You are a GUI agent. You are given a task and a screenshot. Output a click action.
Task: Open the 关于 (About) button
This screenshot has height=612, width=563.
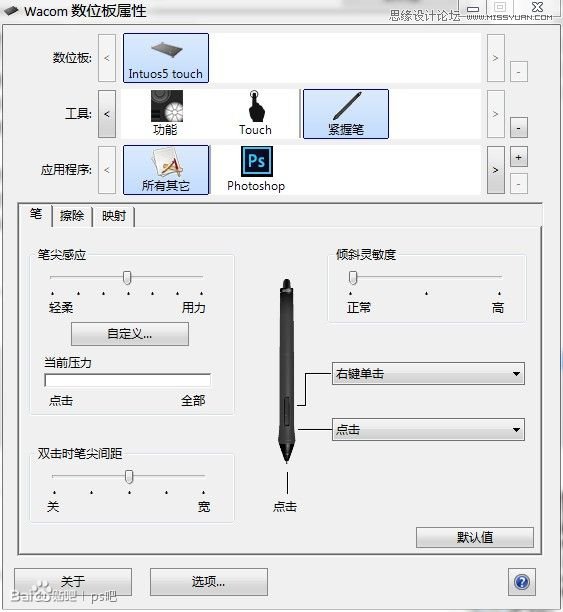[x=73, y=582]
